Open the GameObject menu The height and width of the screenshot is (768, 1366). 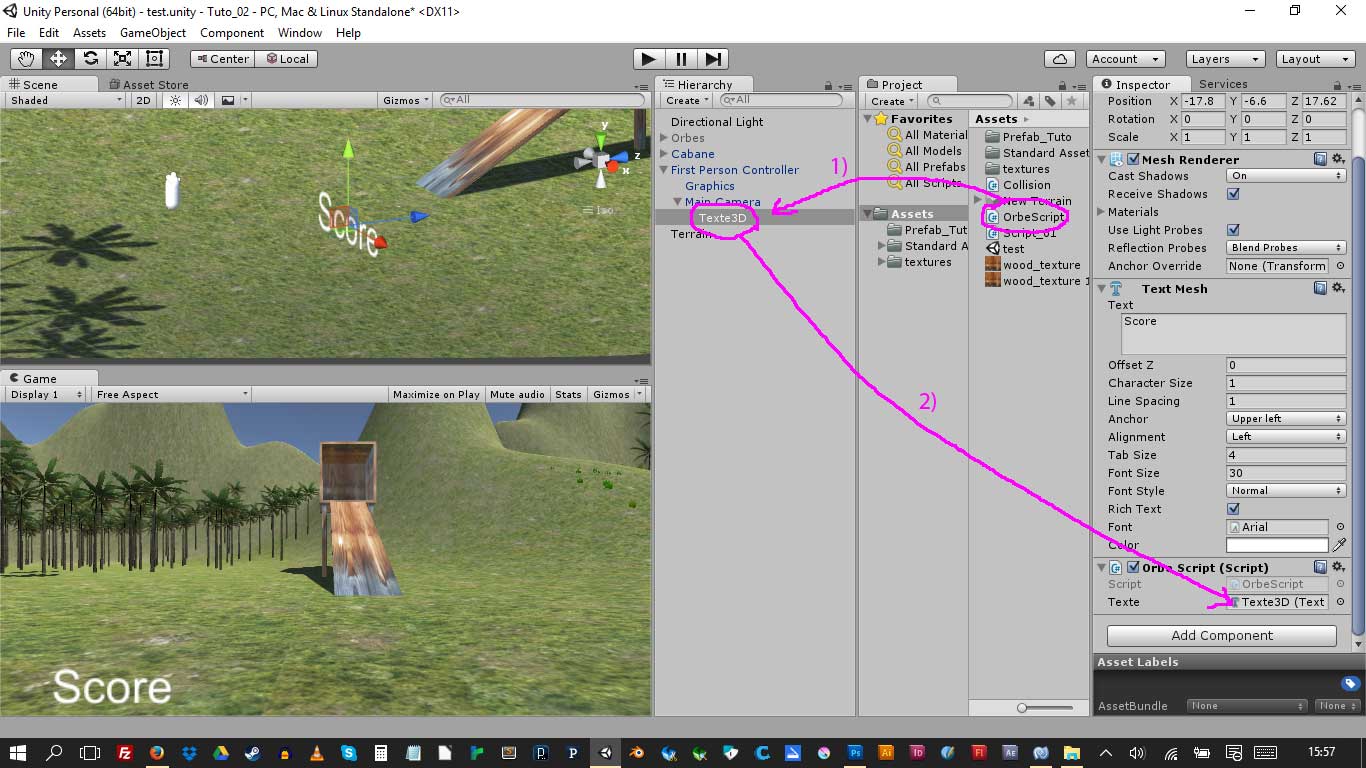pyautogui.click(x=153, y=33)
